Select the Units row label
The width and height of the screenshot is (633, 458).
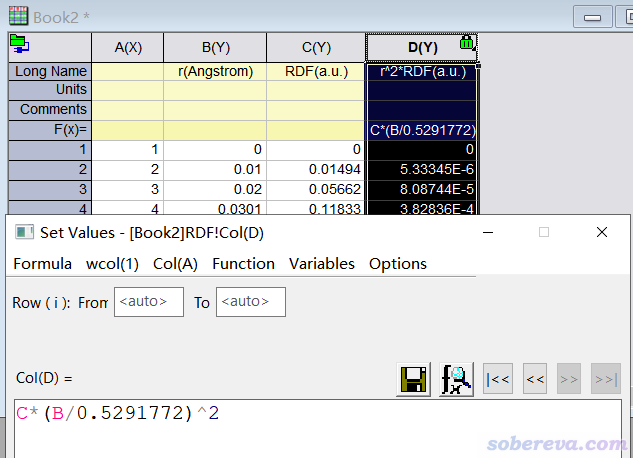tap(50, 90)
